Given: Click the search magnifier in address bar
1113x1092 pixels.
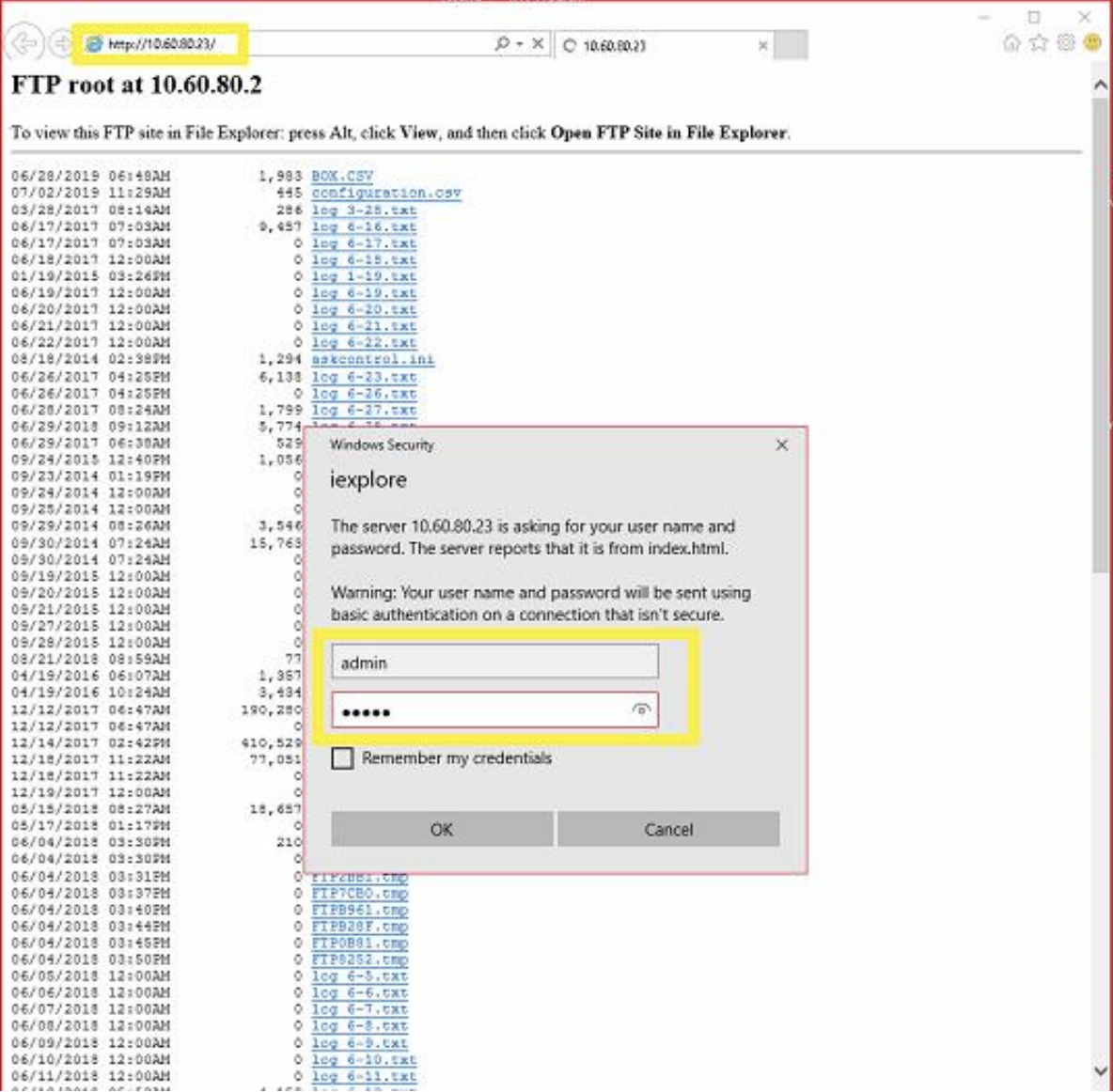Looking at the screenshot, I should pos(502,44).
